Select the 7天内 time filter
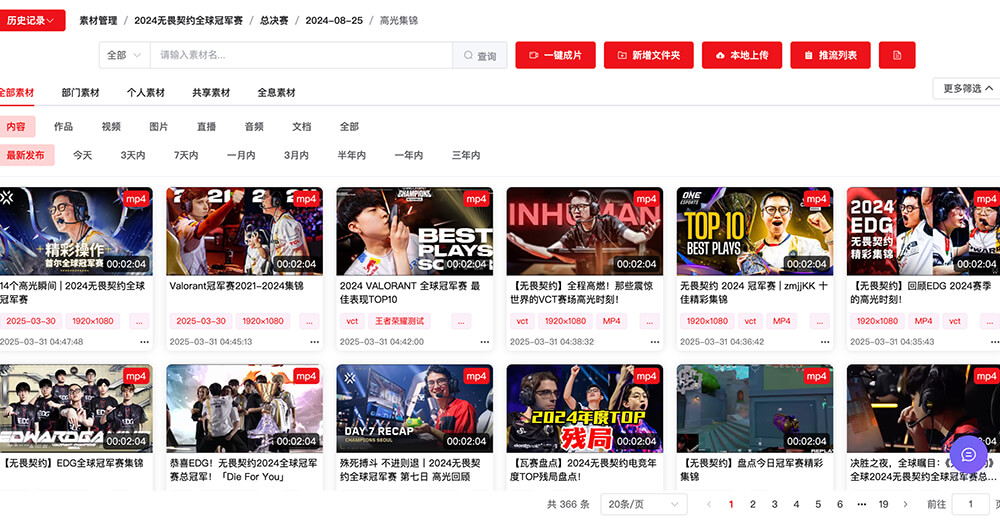 tap(186, 155)
